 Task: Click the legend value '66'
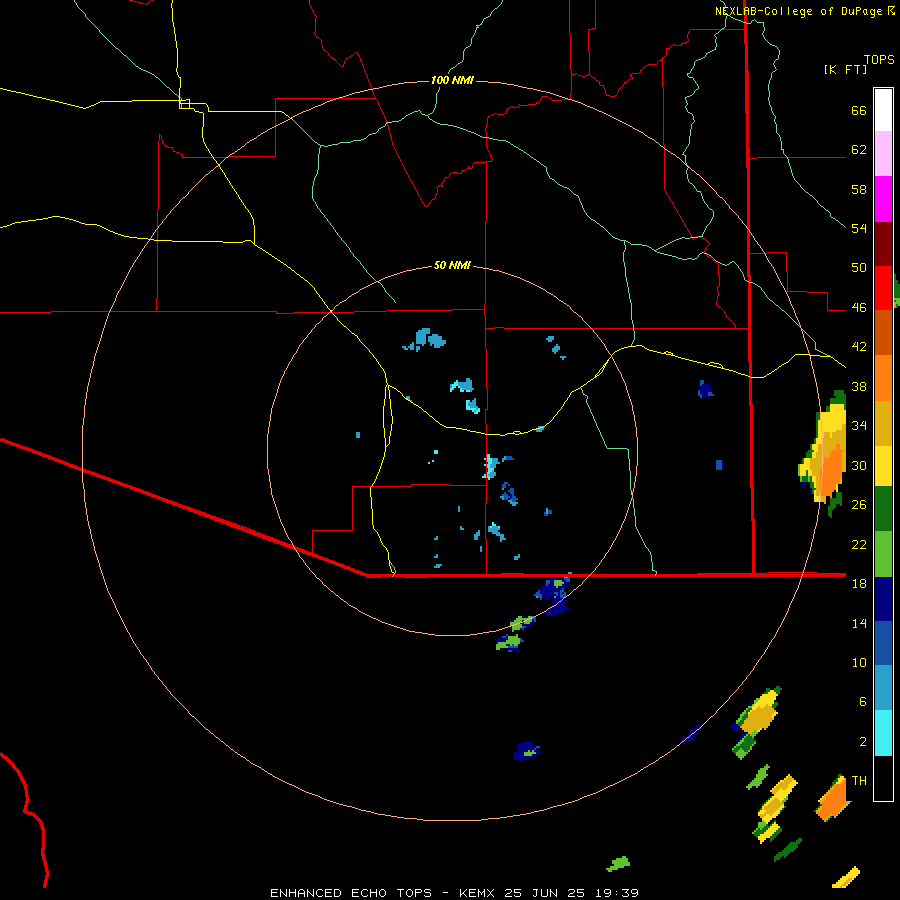(859, 110)
